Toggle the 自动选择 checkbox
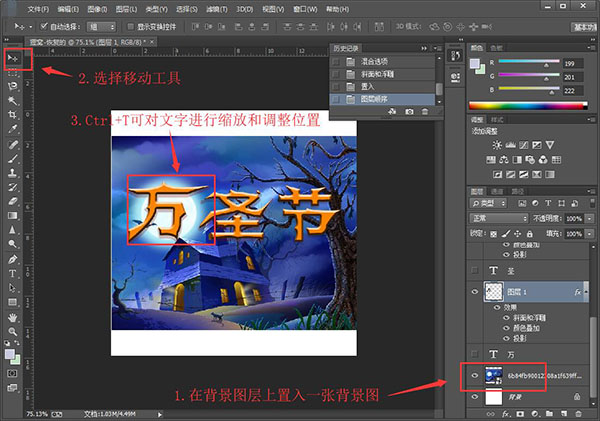This screenshot has width=600, height=421. tap(44, 26)
